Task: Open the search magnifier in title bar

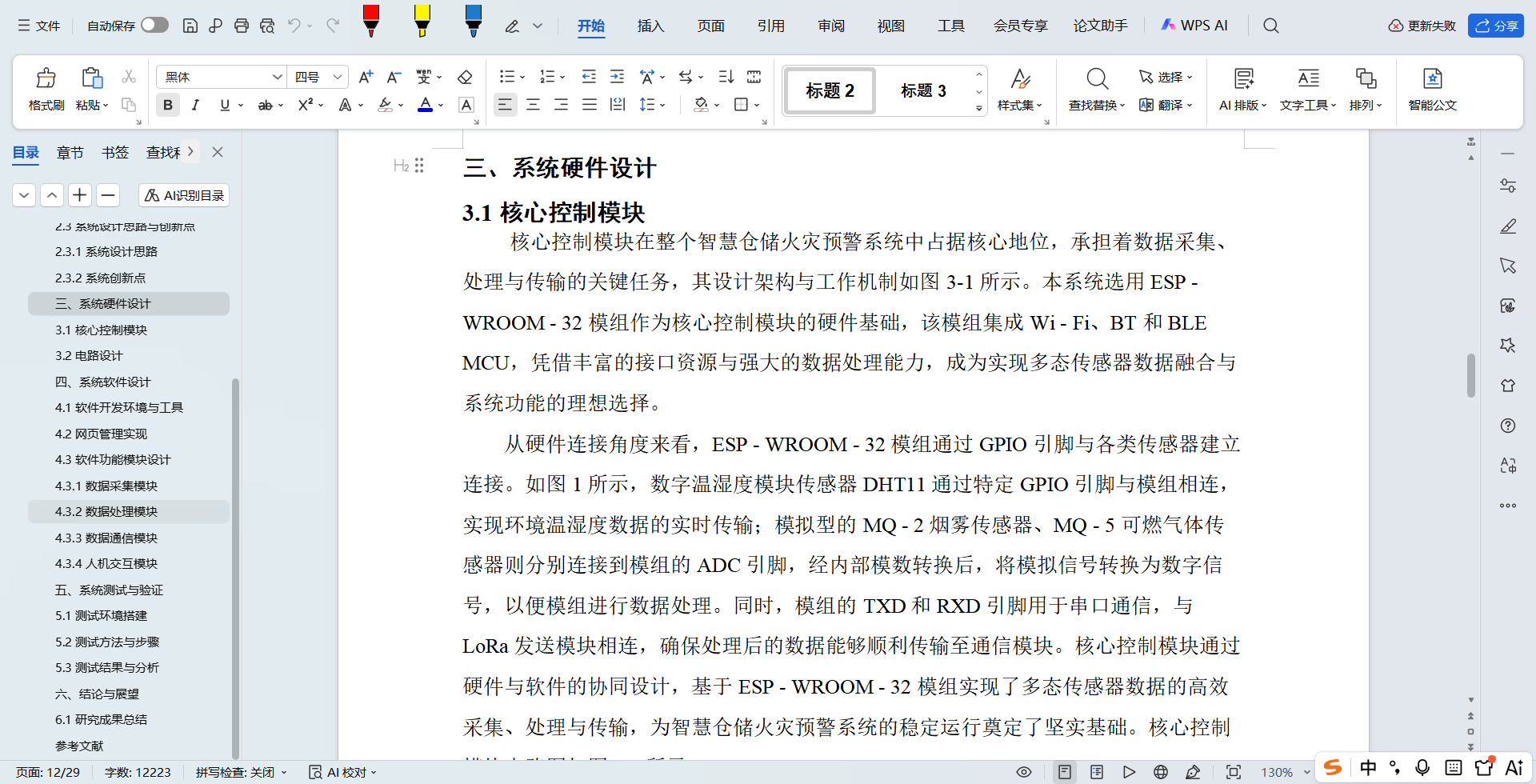Action: tap(1270, 26)
